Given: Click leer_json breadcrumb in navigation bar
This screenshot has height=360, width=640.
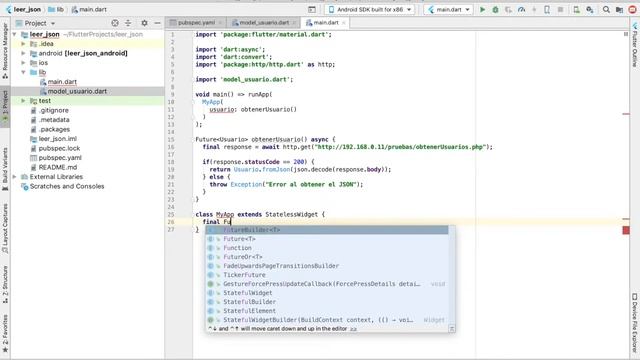Looking at the screenshot, I should (24, 9).
